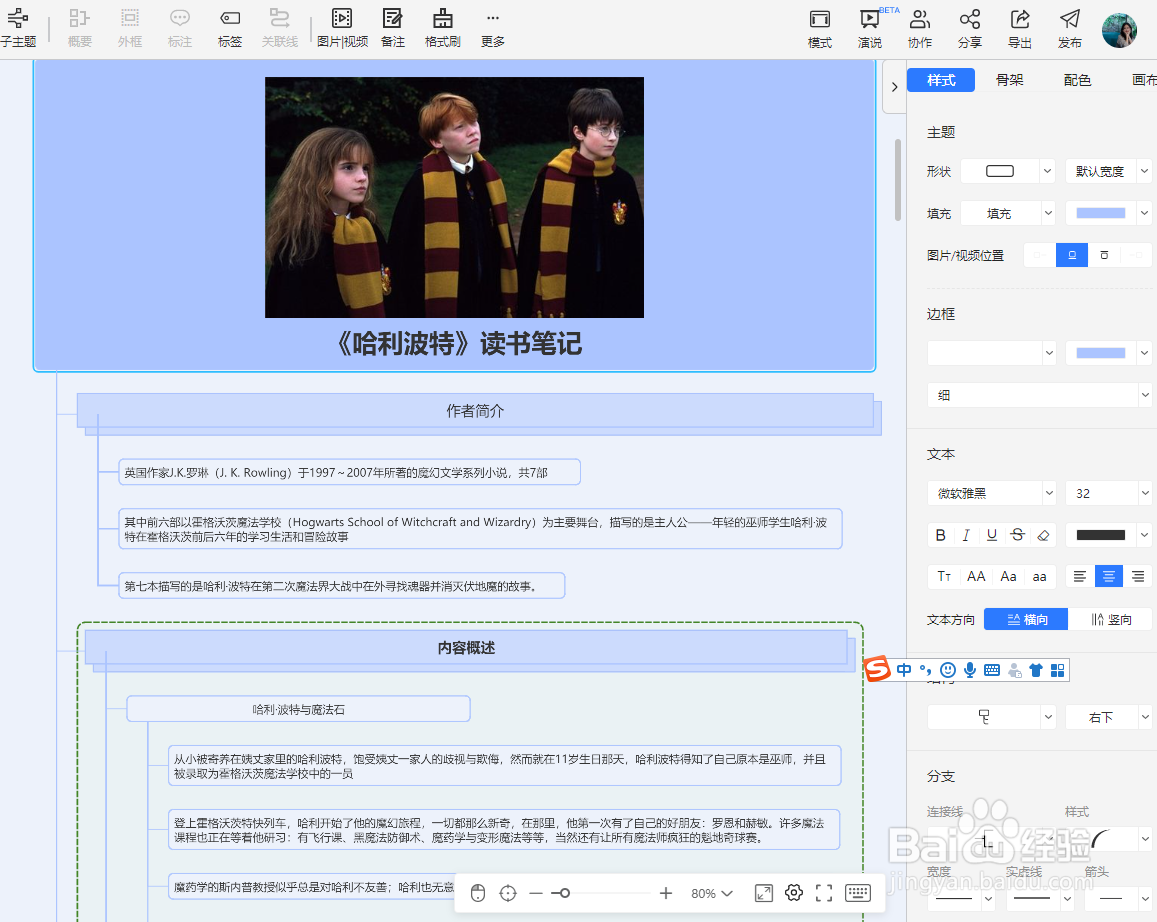
Task: Set image position to left
Action: click(x=1040, y=255)
